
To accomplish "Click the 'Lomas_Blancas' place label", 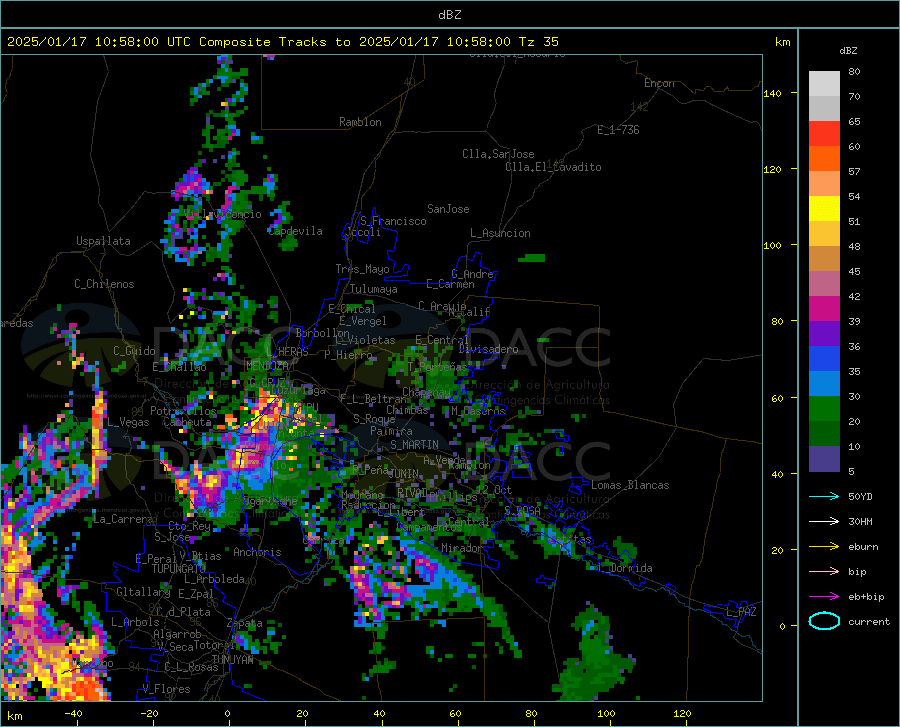I will tap(630, 485).
